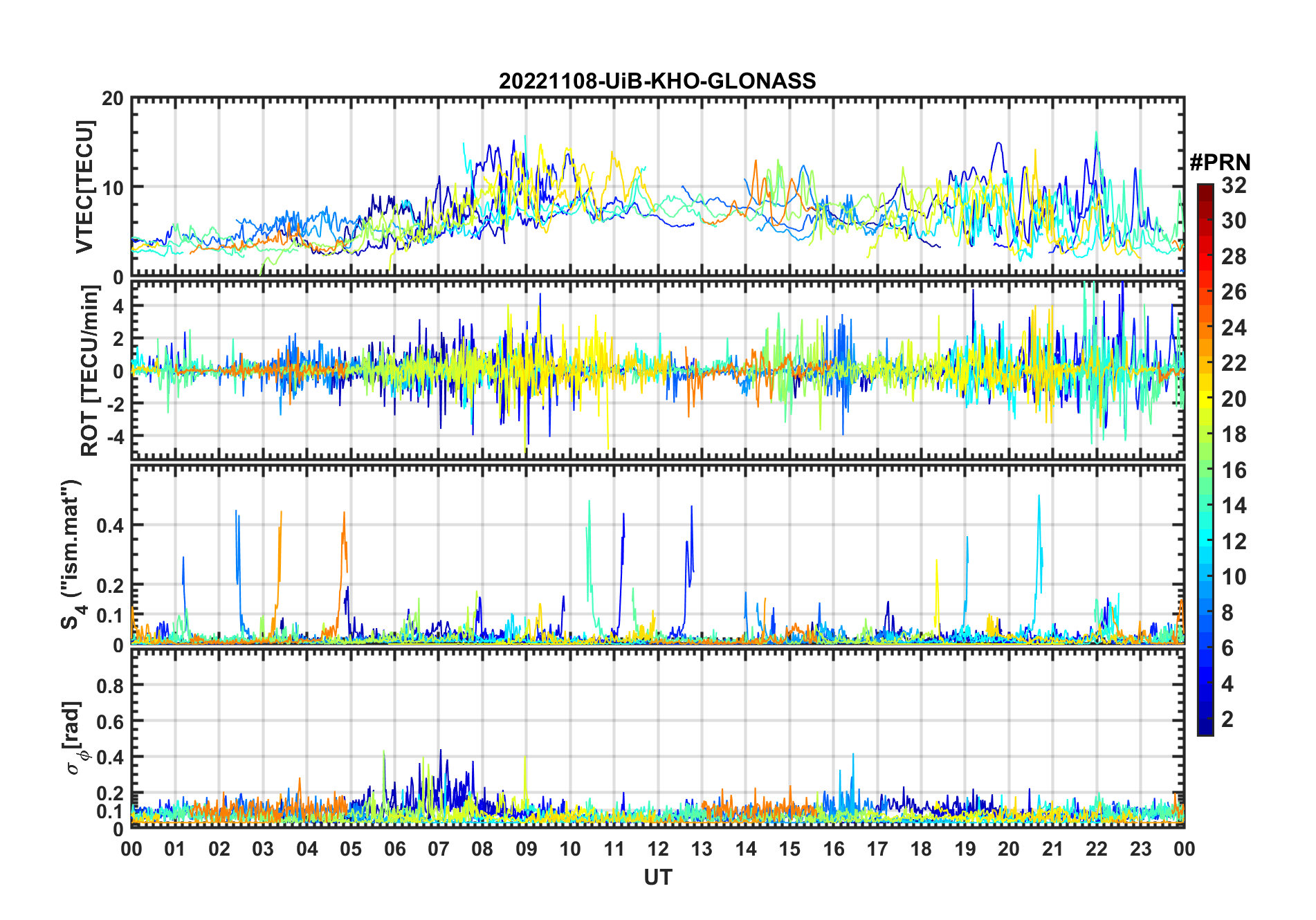
Task: Click the S4 ("ism.mat") y-axis label
Action: (71, 555)
